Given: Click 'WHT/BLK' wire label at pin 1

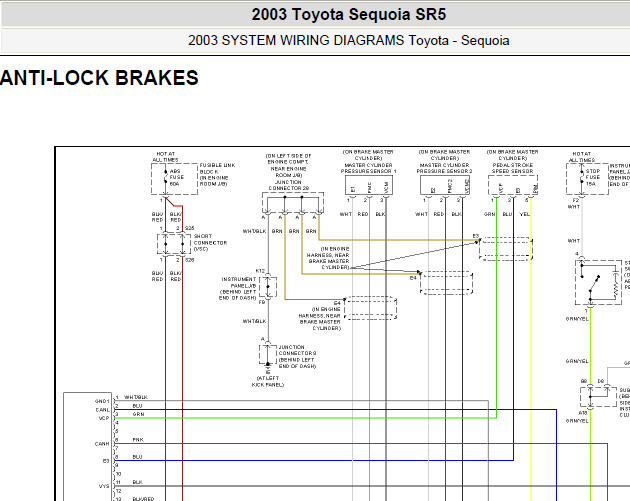Looking at the screenshot, I should pyautogui.click(x=136, y=397).
